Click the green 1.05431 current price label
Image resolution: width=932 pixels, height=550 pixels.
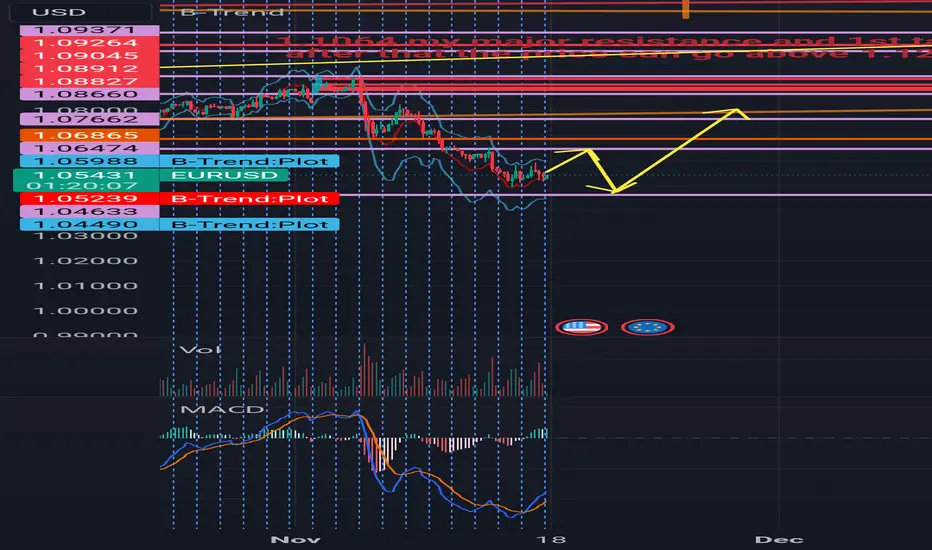(86, 175)
